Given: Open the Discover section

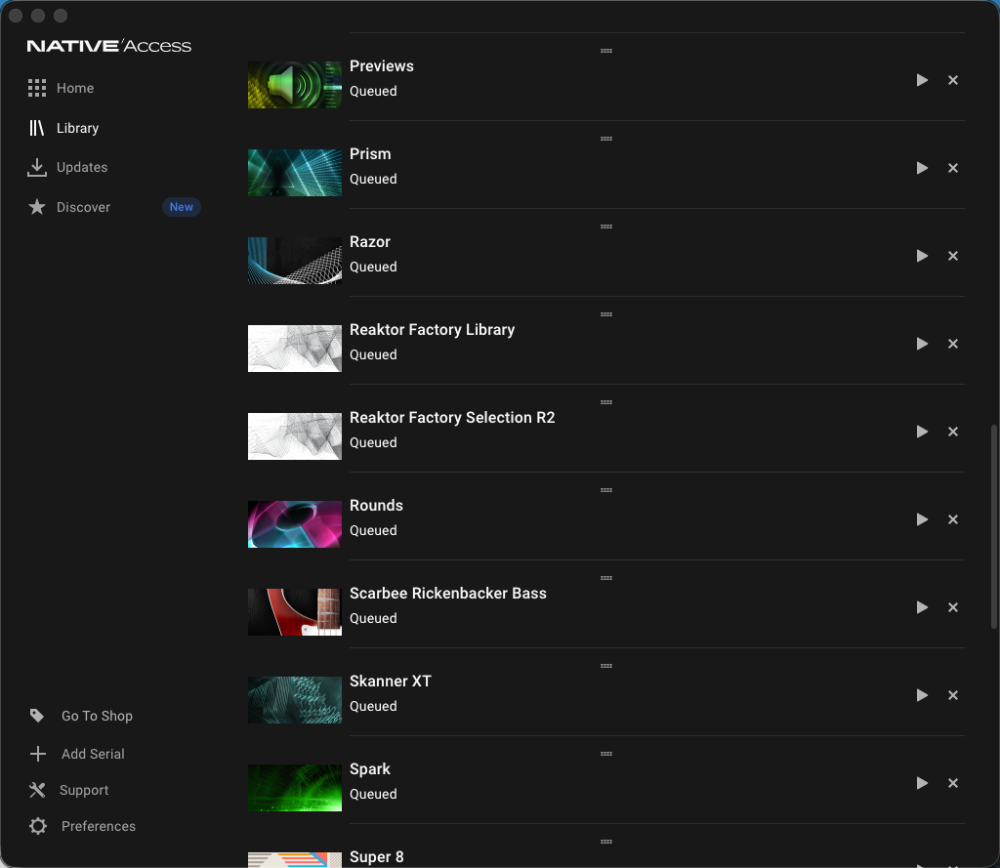Looking at the screenshot, I should (69, 207).
